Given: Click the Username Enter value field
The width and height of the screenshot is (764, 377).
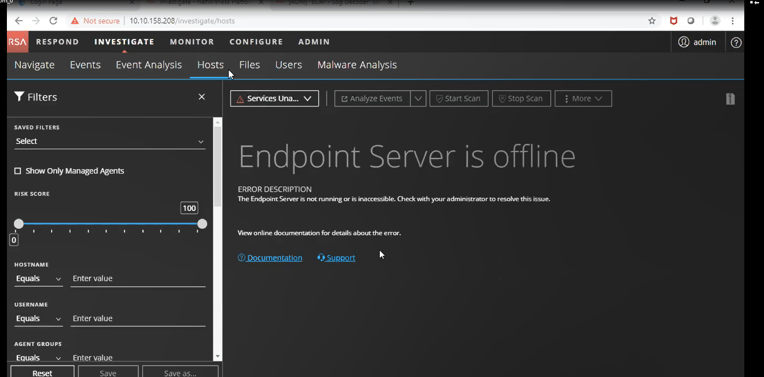Looking at the screenshot, I should tap(138, 319).
